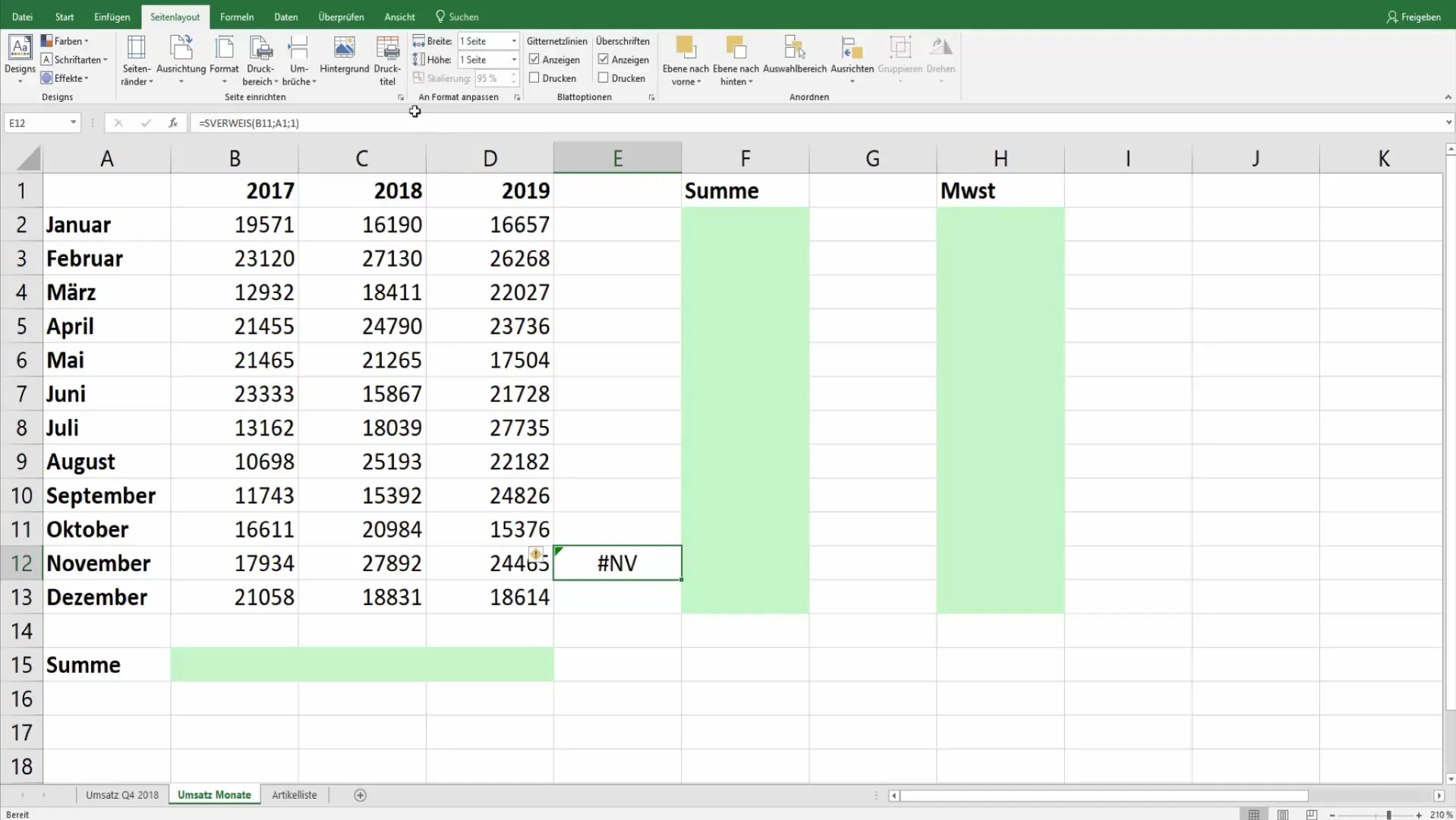Switch to Normal view in status bar
This screenshot has width=1456, height=820.
[1253, 814]
